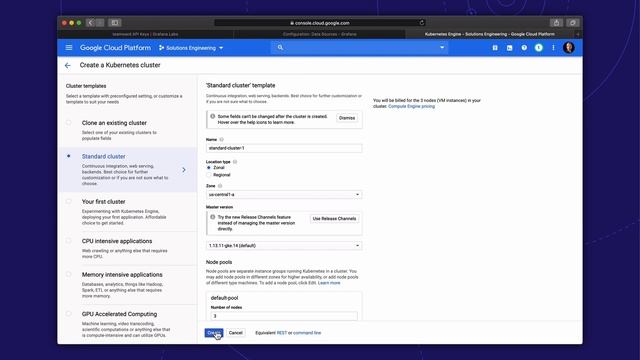This screenshot has width=640, height=360.
Task: Switch to Configuration: Data Sources Grafana tab
Action: coord(320,34)
